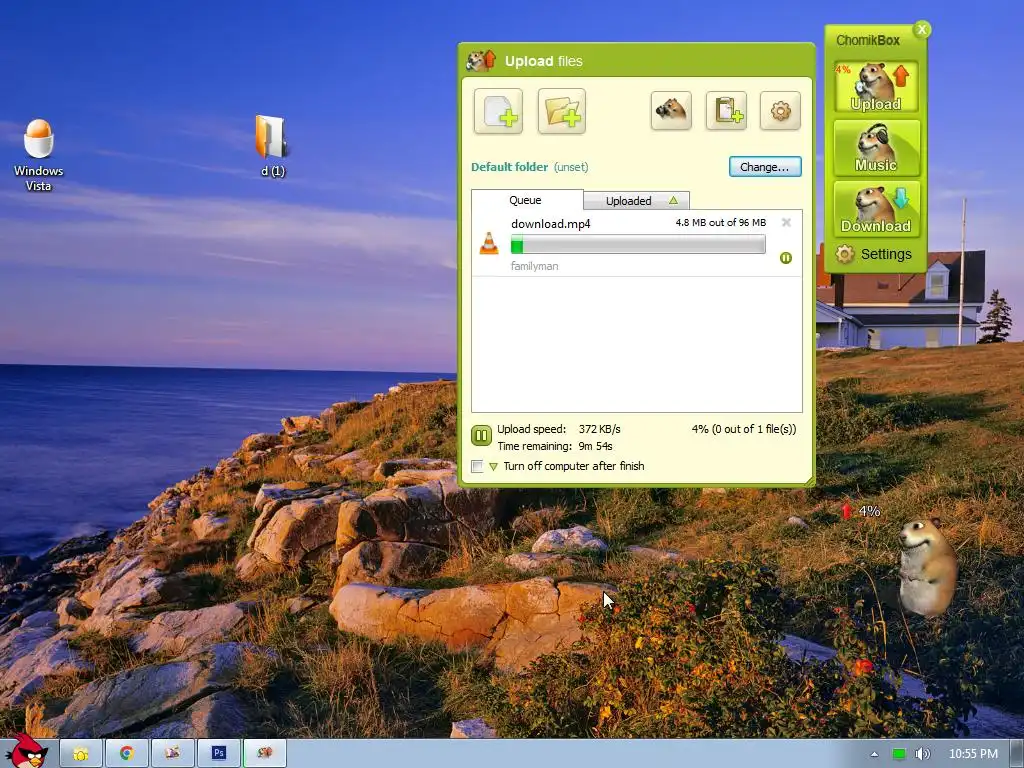The width and height of the screenshot is (1024, 768).
Task: Open Music in ChomikBox panel
Action: tap(876, 148)
